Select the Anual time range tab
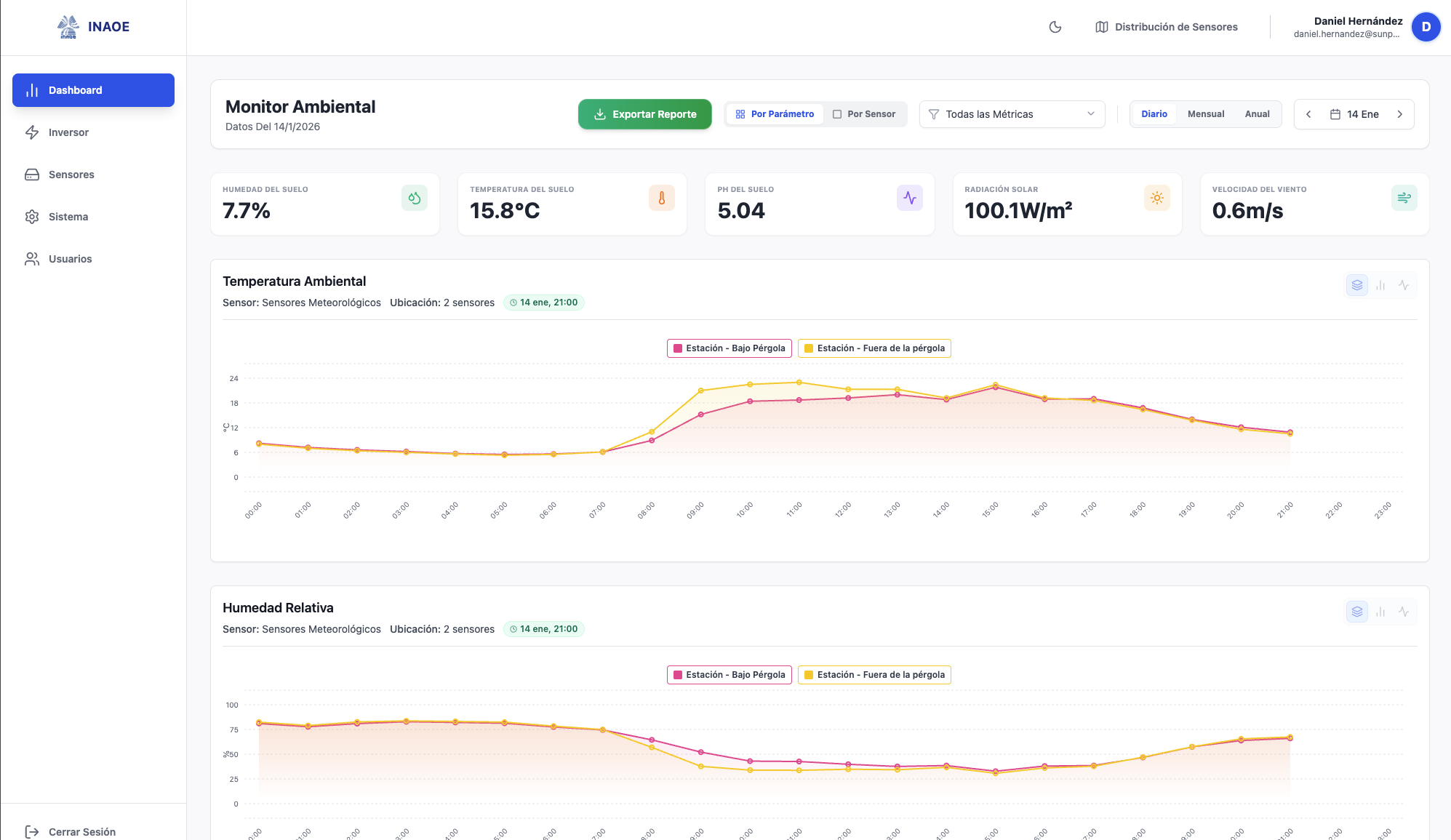This screenshot has width=1451, height=840. point(1258,113)
